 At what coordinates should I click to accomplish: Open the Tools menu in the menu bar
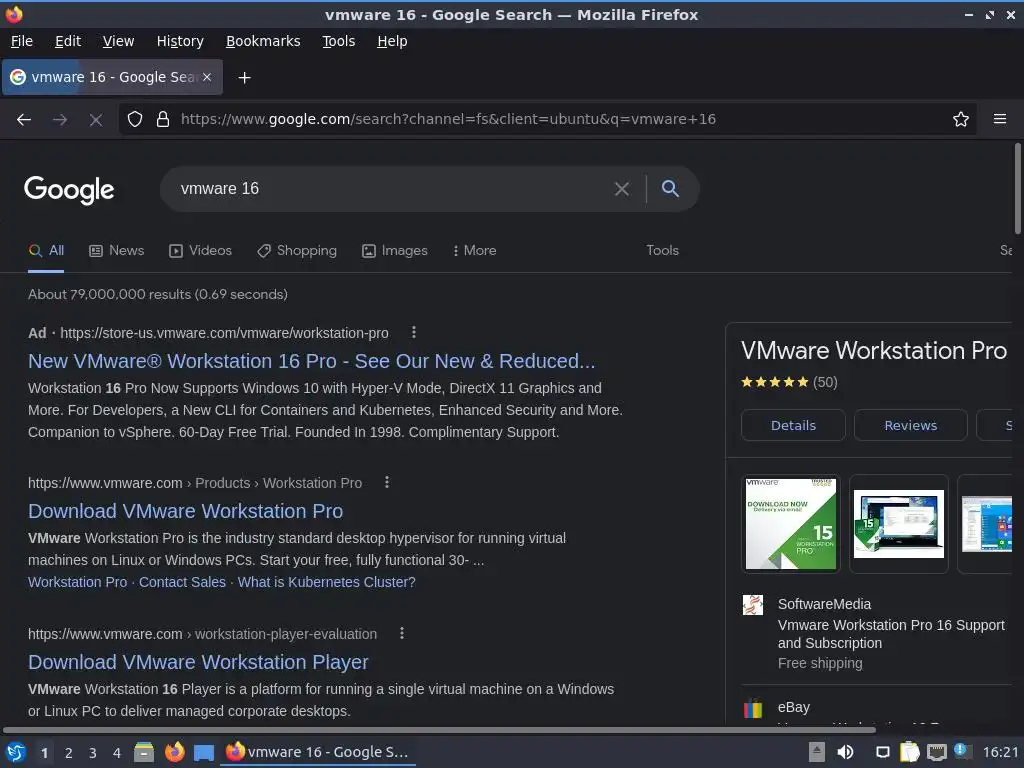pyautogui.click(x=338, y=41)
